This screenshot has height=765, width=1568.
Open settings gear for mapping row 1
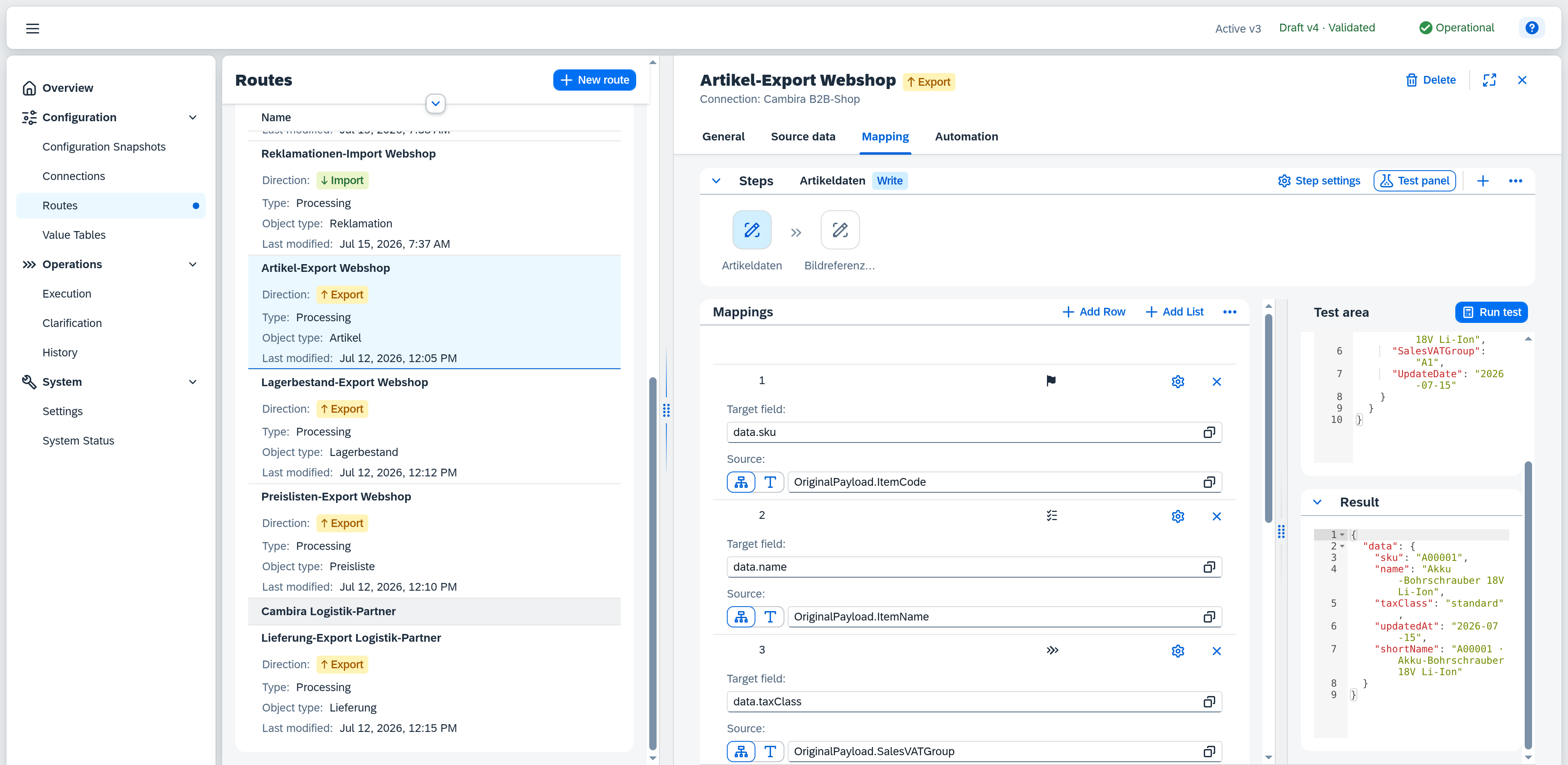point(1177,382)
